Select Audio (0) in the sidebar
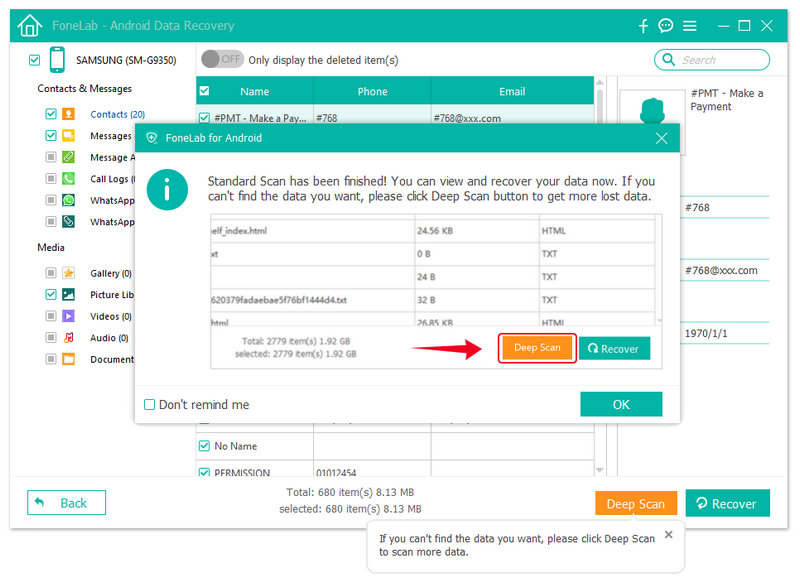 pyautogui.click(x=109, y=338)
